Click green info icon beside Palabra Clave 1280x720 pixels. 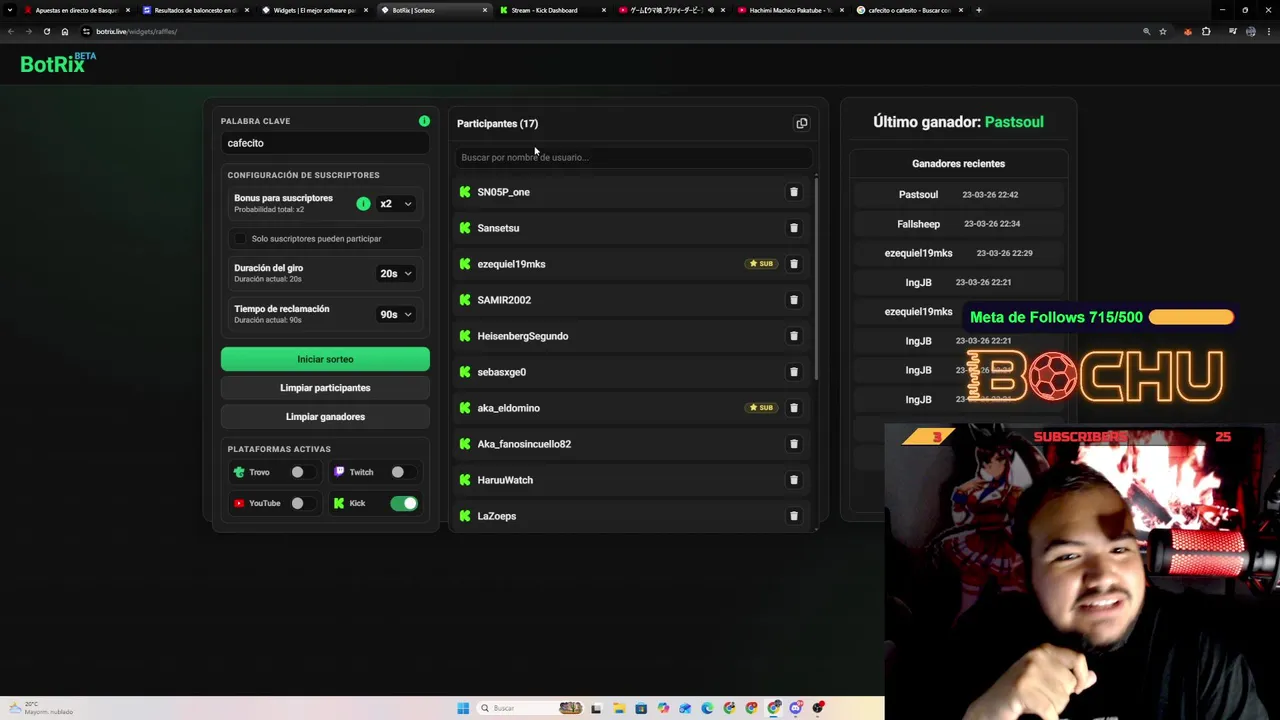(x=424, y=121)
